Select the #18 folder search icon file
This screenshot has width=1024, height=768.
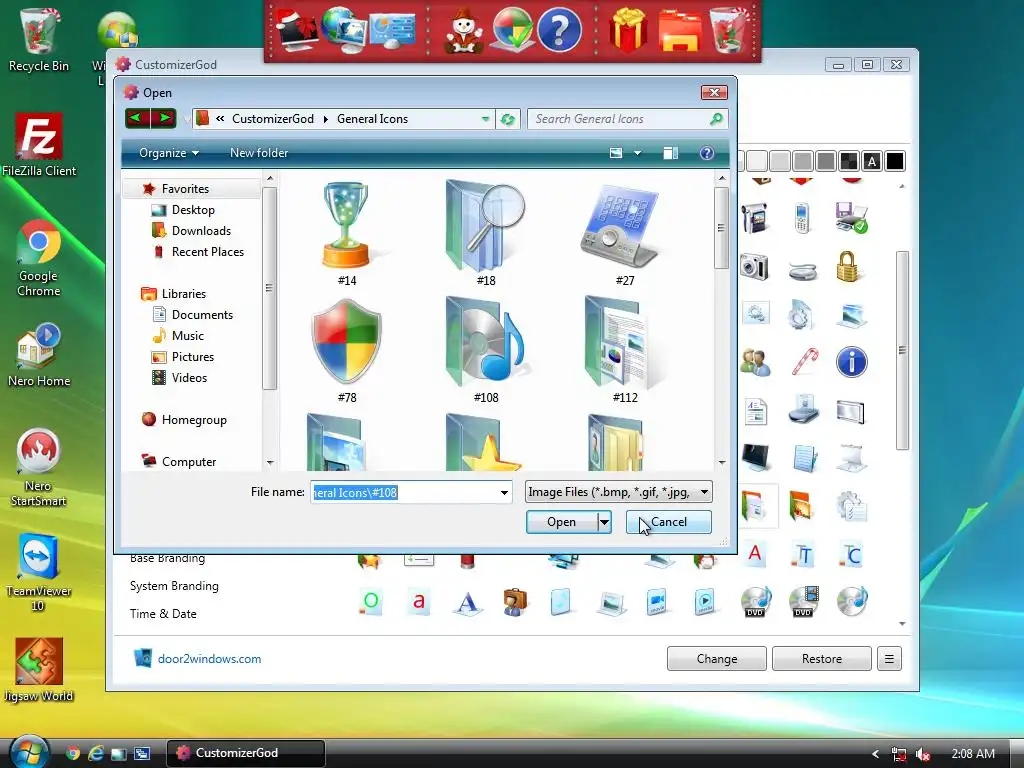click(x=485, y=234)
